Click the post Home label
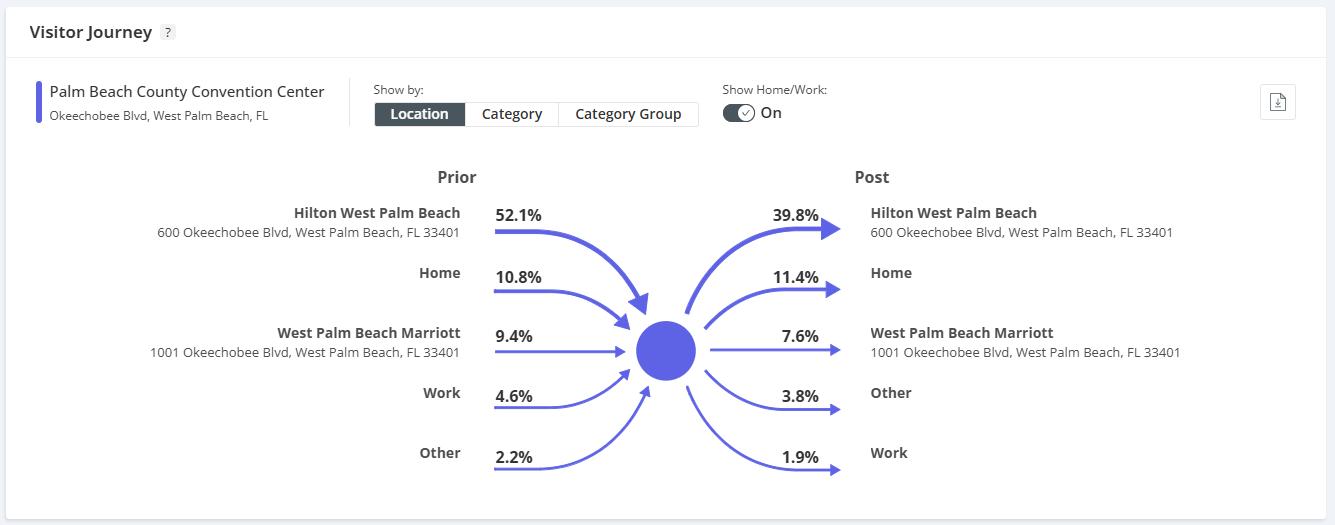This screenshot has width=1335, height=525. coord(891,273)
